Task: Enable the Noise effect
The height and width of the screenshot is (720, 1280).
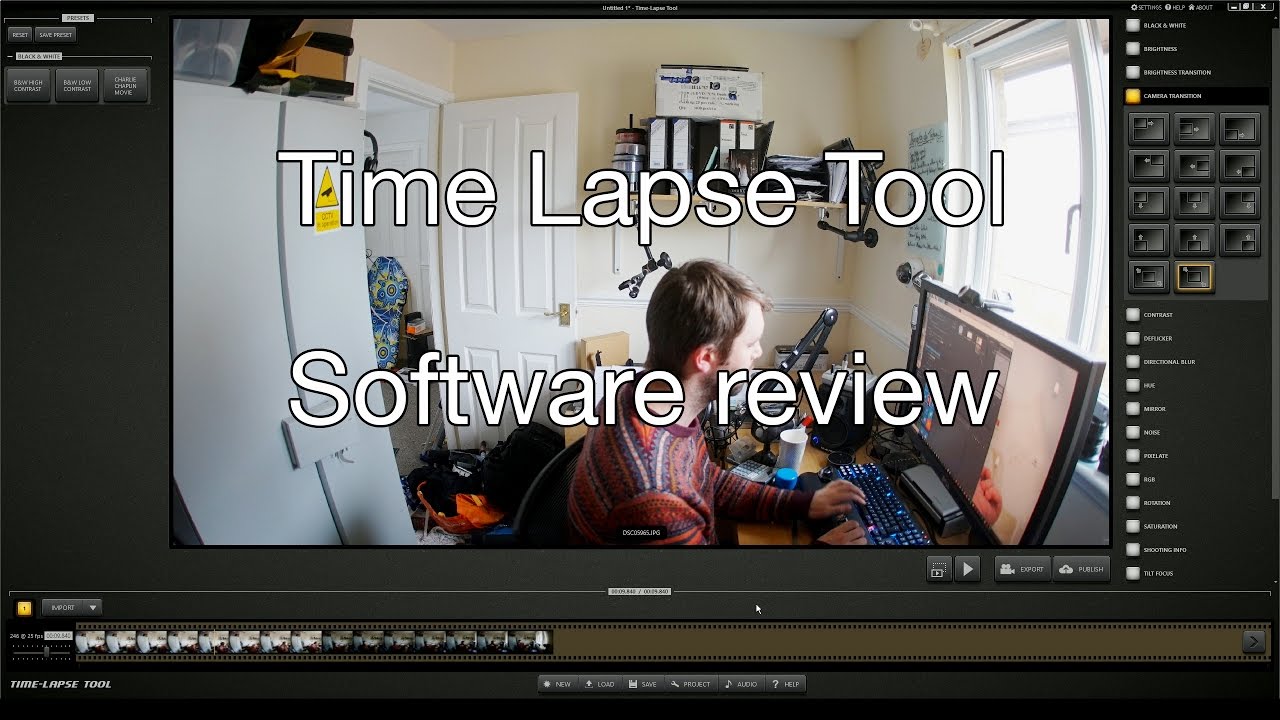Action: 1133,432
